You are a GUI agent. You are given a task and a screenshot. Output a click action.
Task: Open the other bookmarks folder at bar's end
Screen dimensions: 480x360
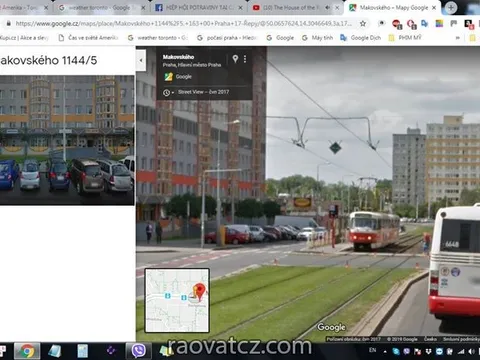[x=473, y=38]
